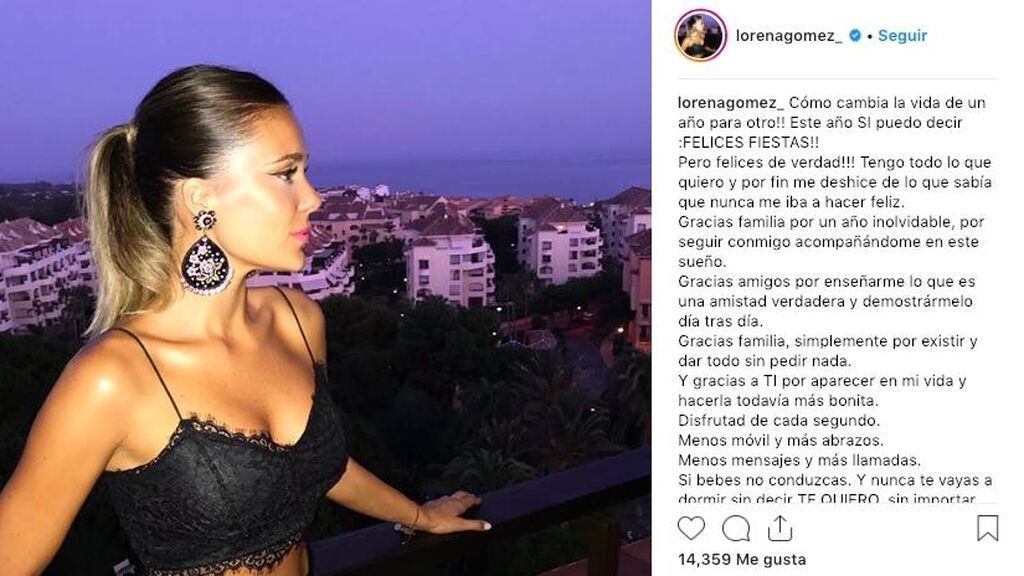Viewport: 1024px width, 576px height.
Task: Open the lorenagomez_ username in the post header
Action: click(789, 35)
